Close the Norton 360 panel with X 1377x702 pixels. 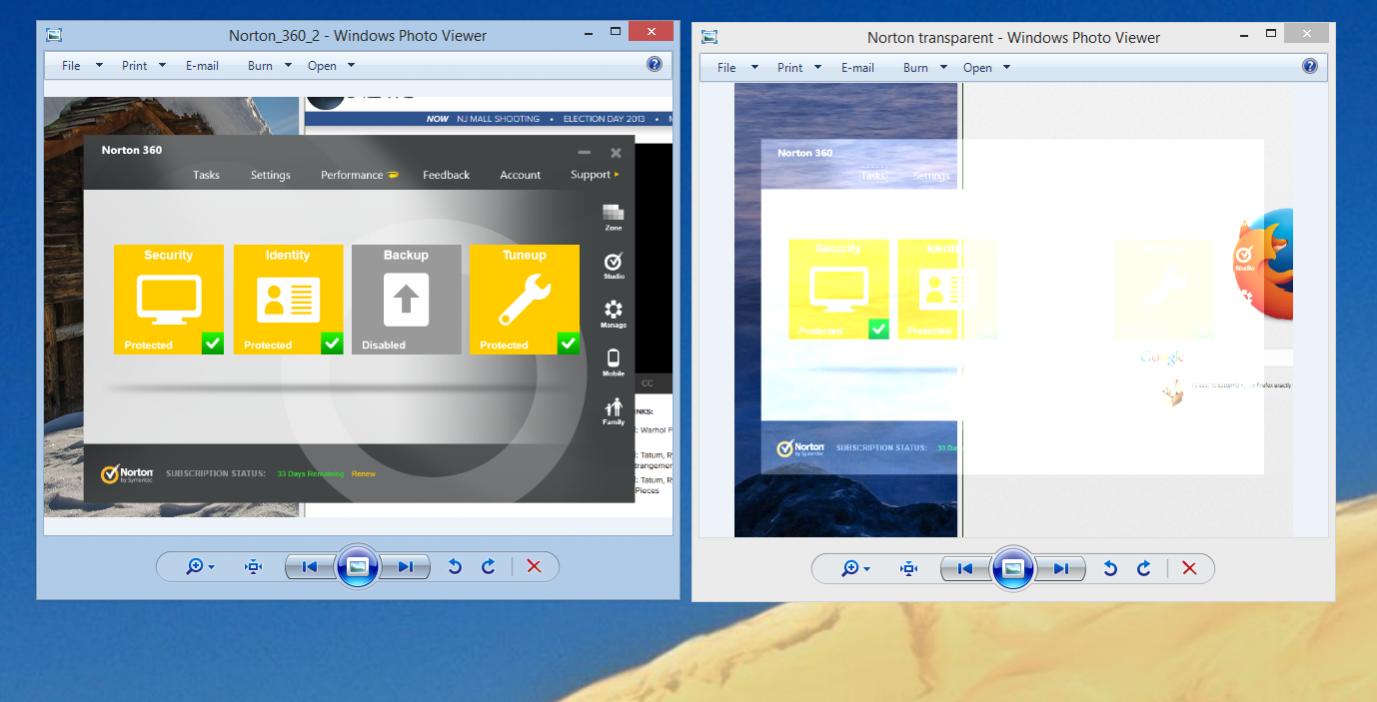point(616,152)
